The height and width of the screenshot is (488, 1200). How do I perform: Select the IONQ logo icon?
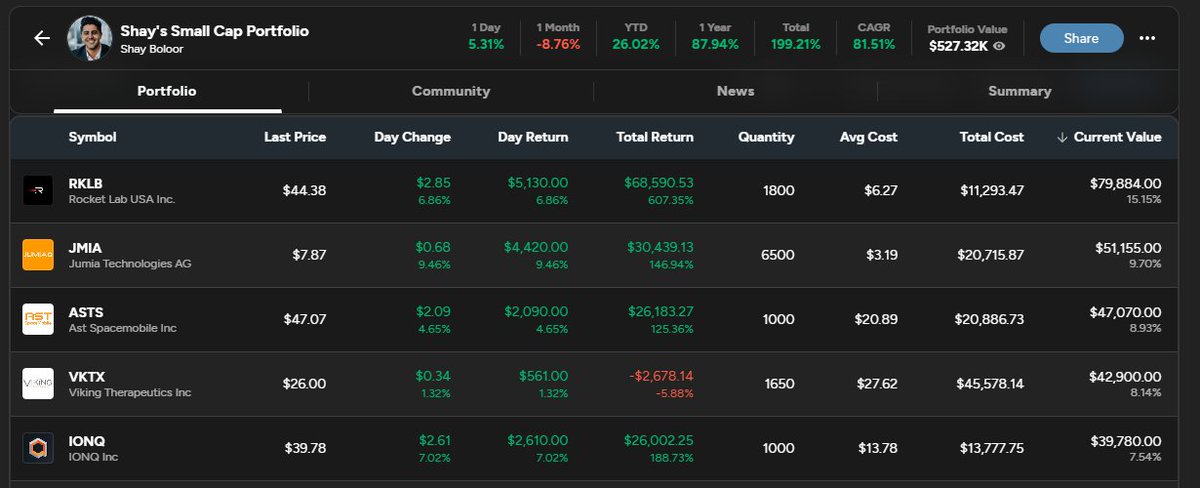point(38,448)
